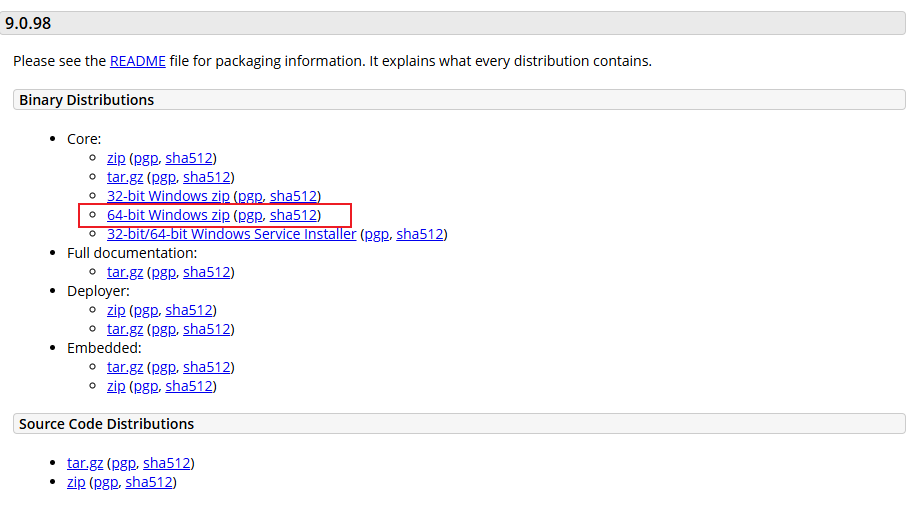This screenshot has height=522, width=921.
Task: Open pgp for Embedded tar.gz
Action: [163, 368]
